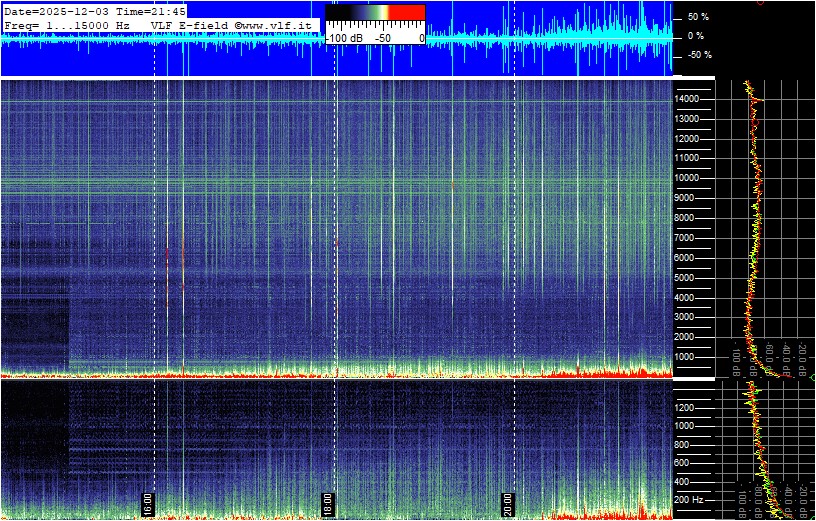Select the 18:00 time marker
Screen dimensions: 816x521
coord(327,502)
